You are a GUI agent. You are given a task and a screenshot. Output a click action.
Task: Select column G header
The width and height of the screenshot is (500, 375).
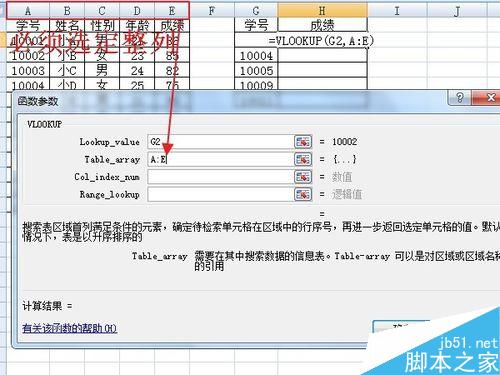[256, 11]
